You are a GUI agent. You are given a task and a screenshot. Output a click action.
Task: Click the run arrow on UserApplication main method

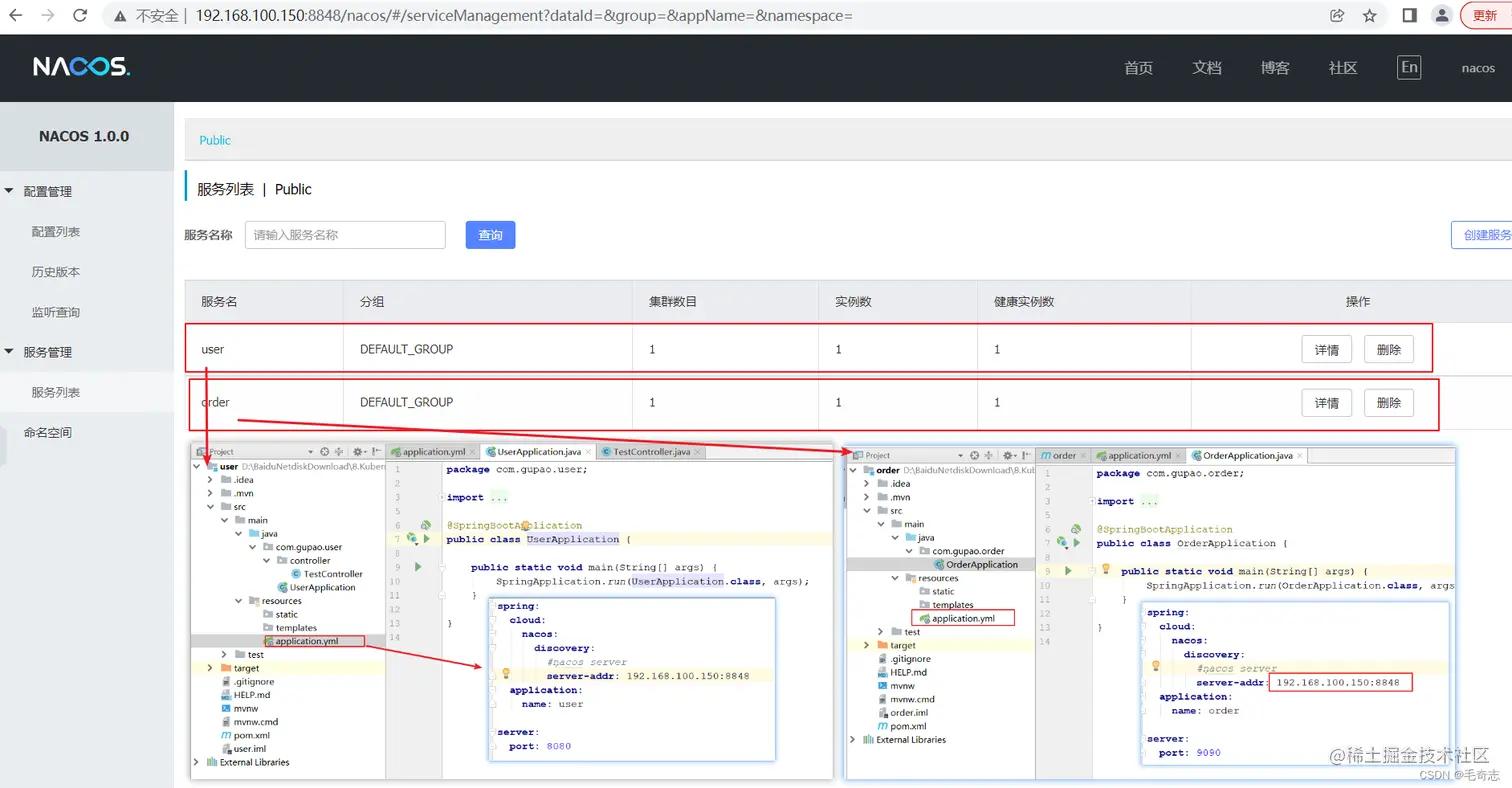coord(418,567)
